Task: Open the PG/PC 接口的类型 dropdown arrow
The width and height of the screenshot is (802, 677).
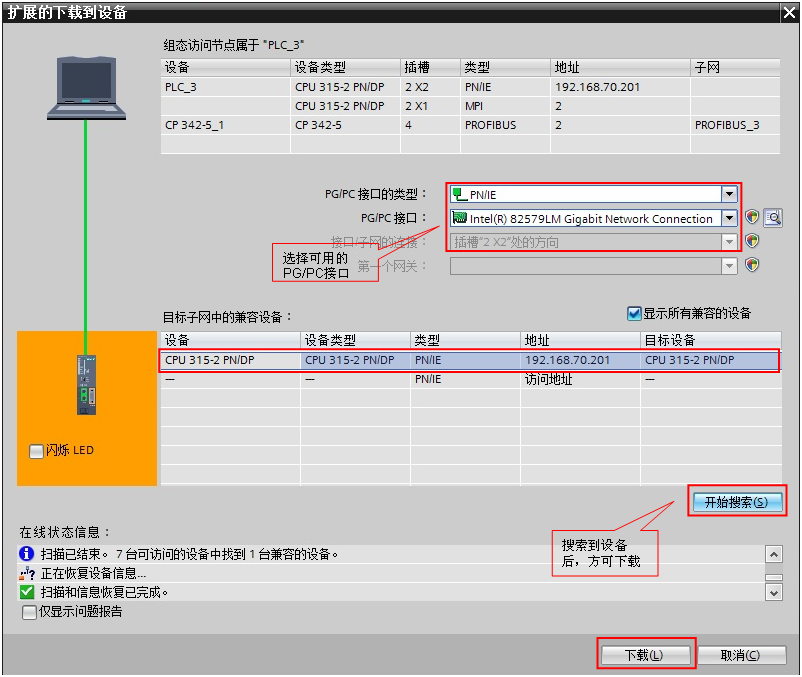Action: tap(729, 194)
